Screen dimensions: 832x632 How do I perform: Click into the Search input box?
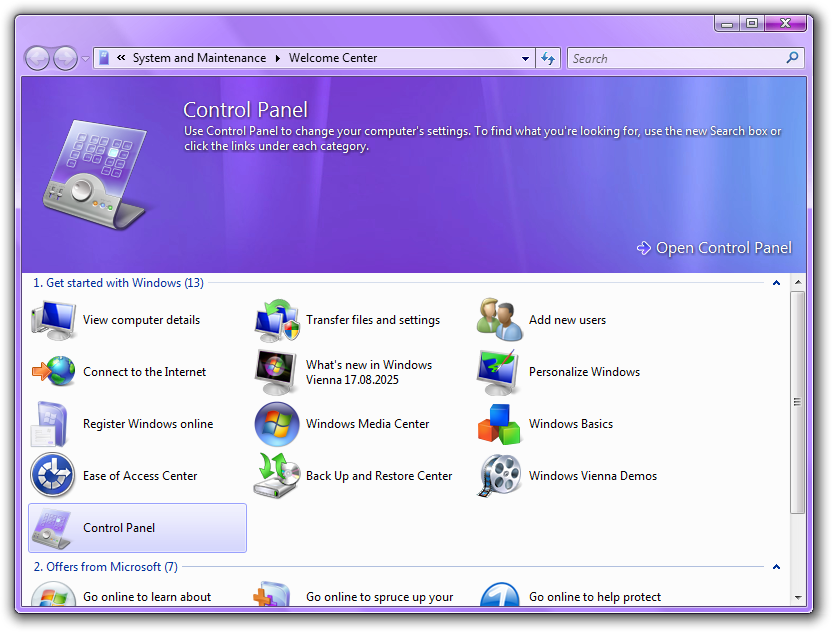click(x=676, y=59)
